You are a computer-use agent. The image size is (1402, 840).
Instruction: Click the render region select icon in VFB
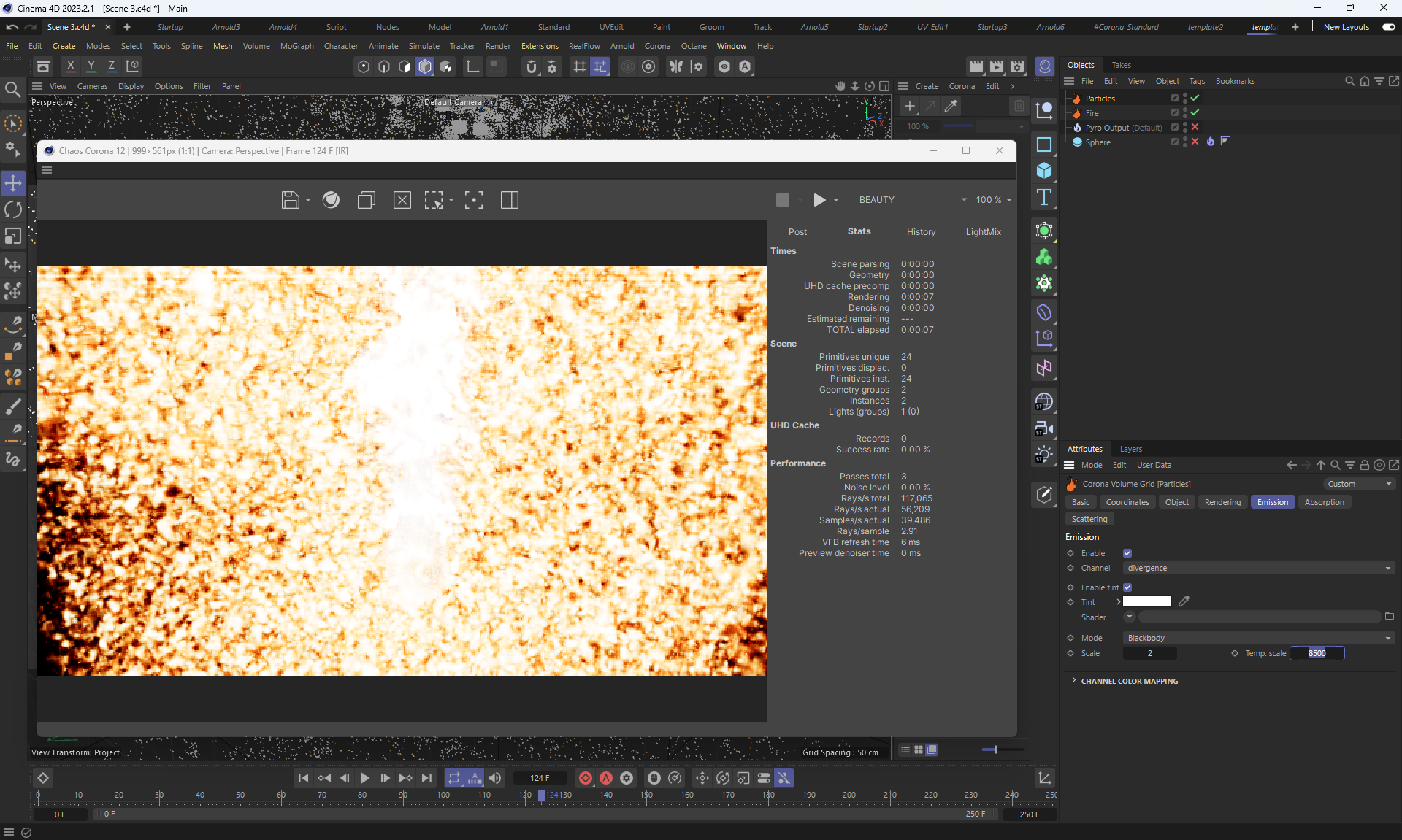[434, 200]
